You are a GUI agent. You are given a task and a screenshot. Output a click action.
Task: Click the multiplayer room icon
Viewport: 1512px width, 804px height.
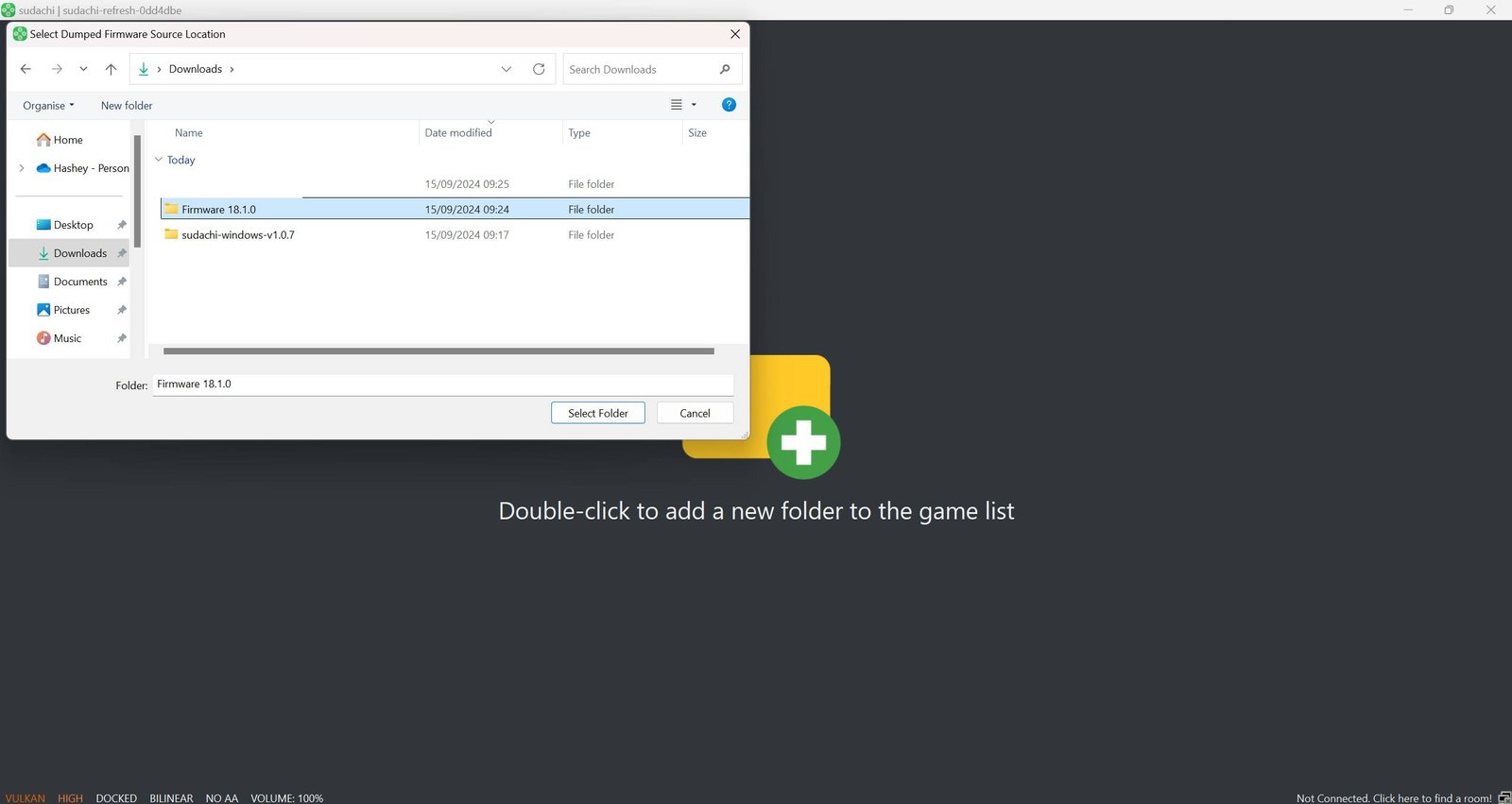pos(1504,797)
